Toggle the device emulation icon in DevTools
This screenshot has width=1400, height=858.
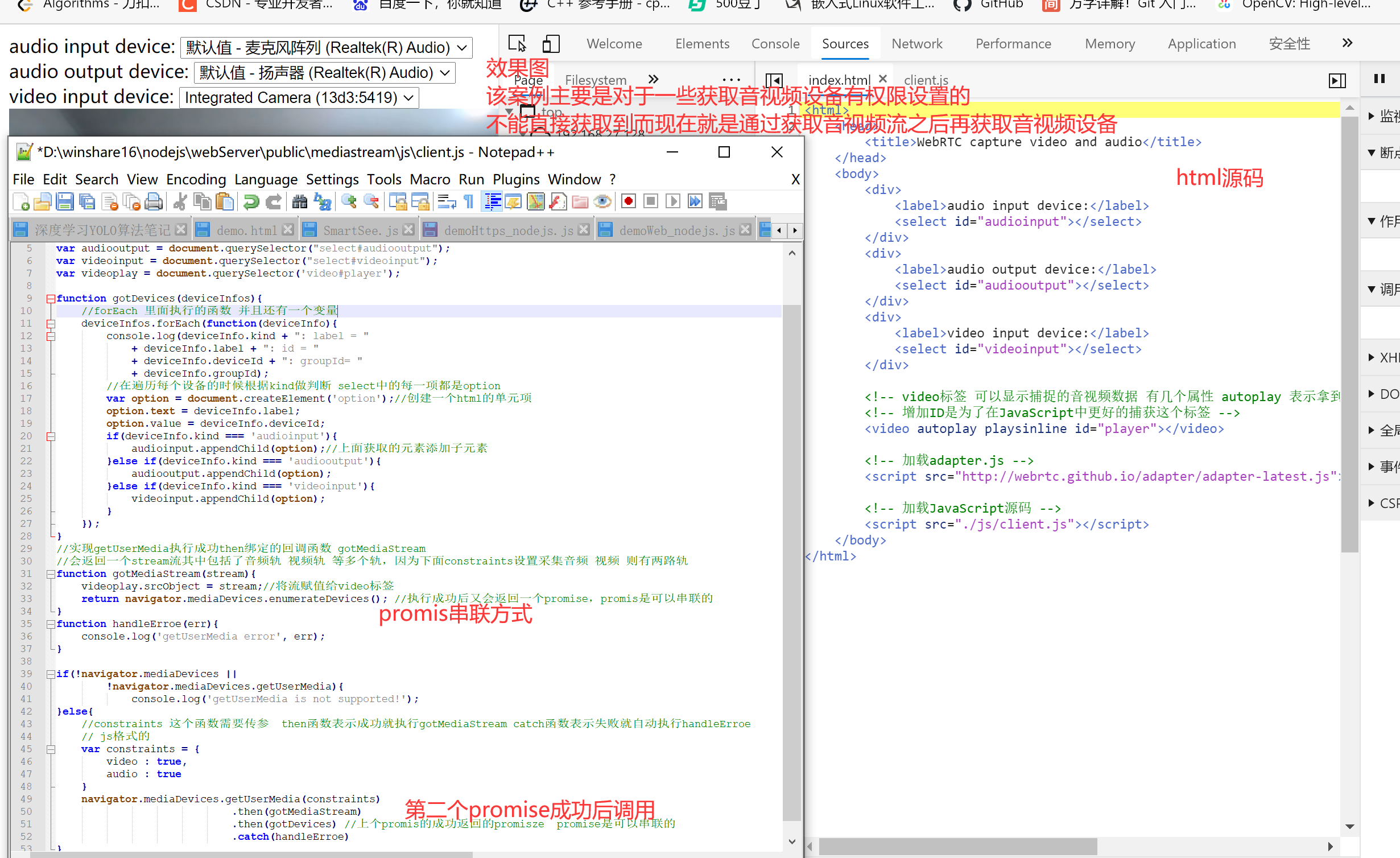point(551,44)
